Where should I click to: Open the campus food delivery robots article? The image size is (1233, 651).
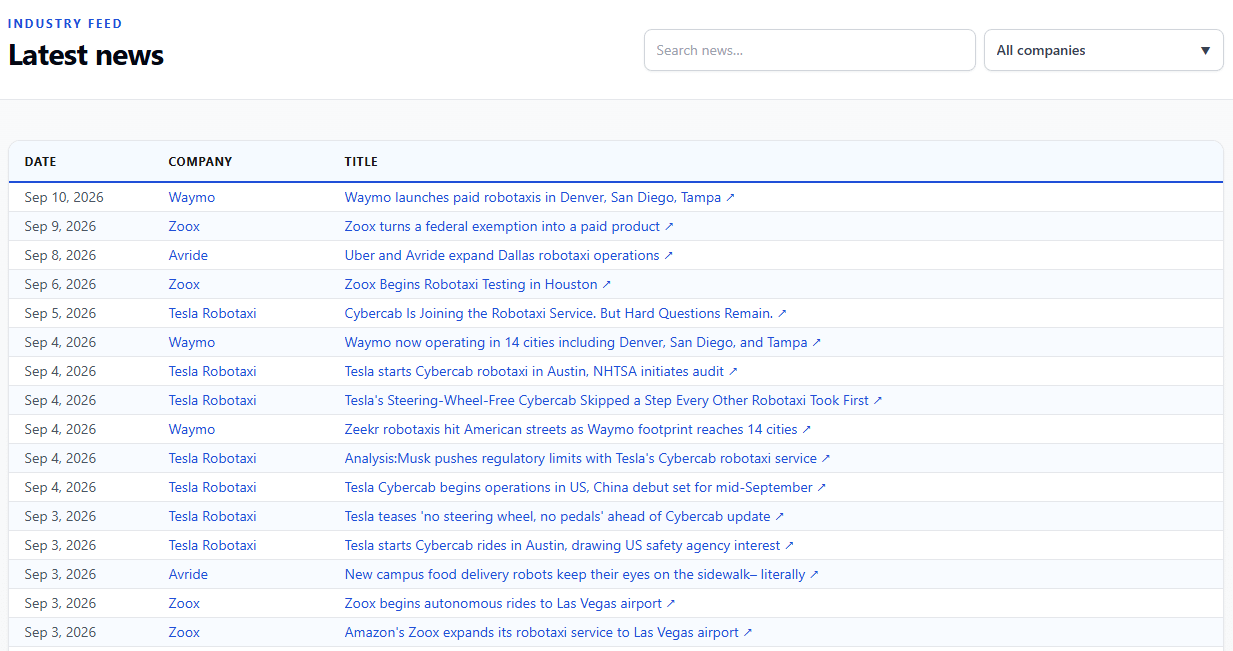(x=575, y=575)
